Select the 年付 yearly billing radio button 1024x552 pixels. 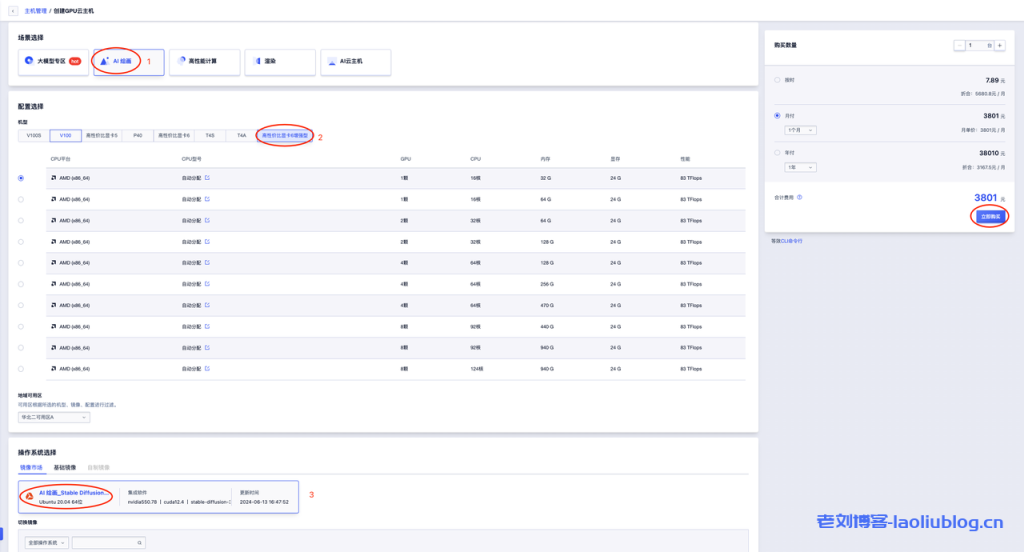[778, 153]
